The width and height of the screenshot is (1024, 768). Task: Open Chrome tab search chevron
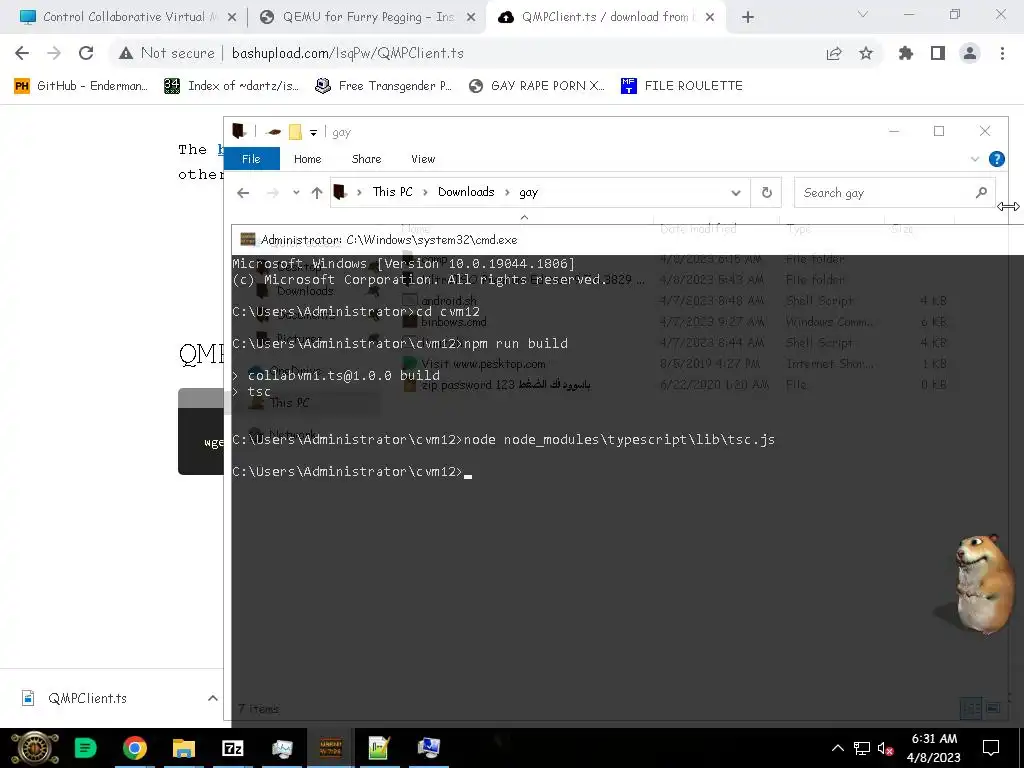pyautogui.click(x=863, y=14)
